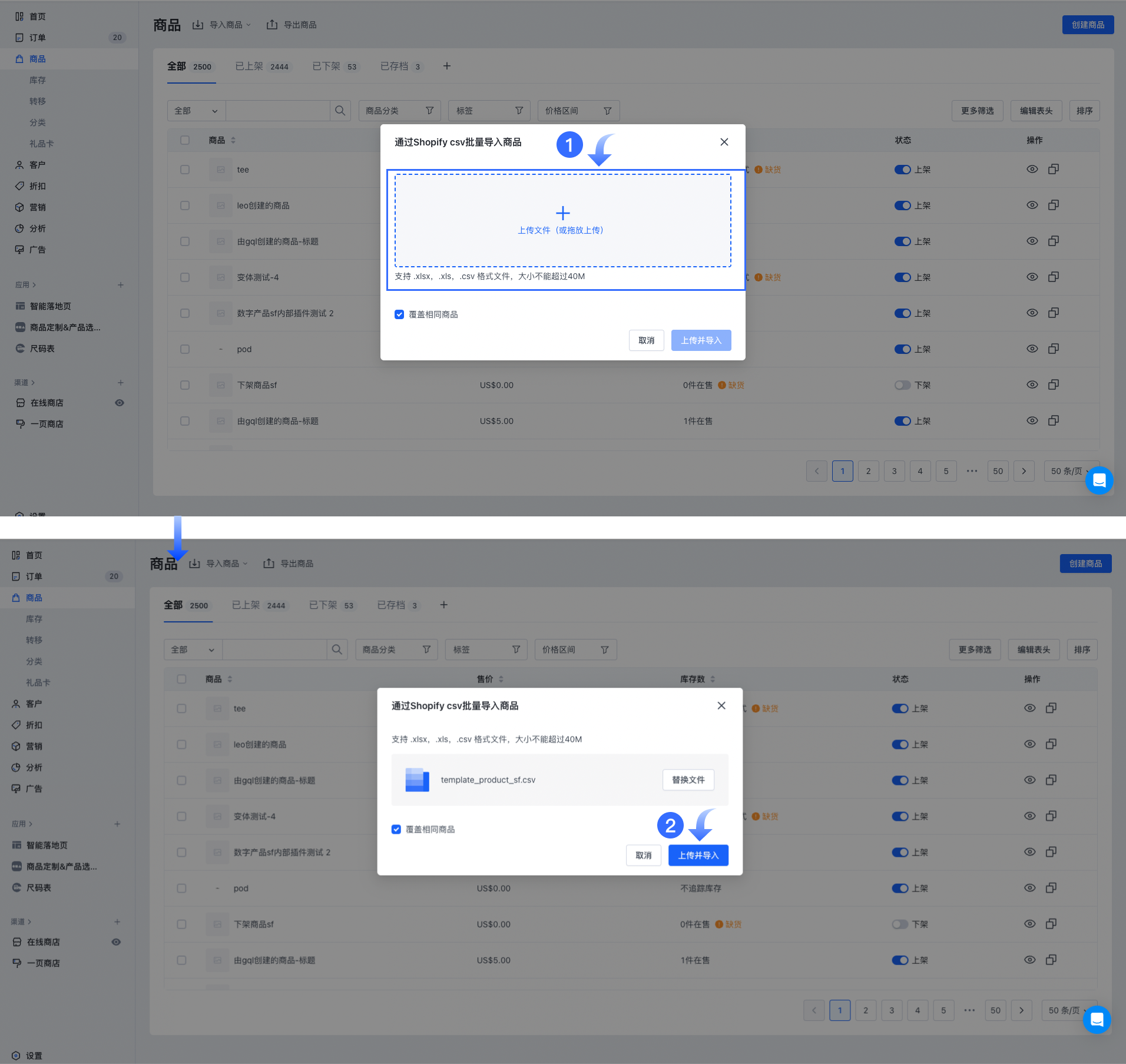1126x1064 pixels.
Task: Duplicate leo创建的商品 in the lower screenshot
Action: pos(1051,744)
